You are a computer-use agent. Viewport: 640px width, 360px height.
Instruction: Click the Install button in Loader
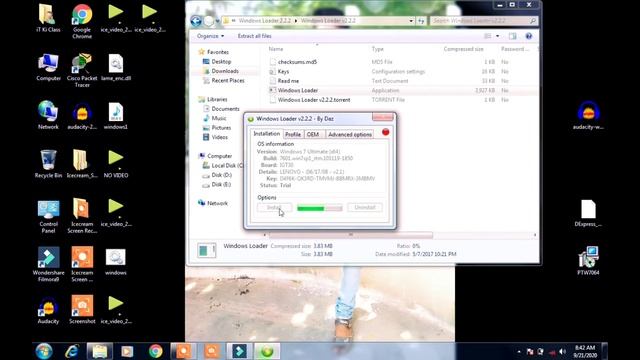274,207
